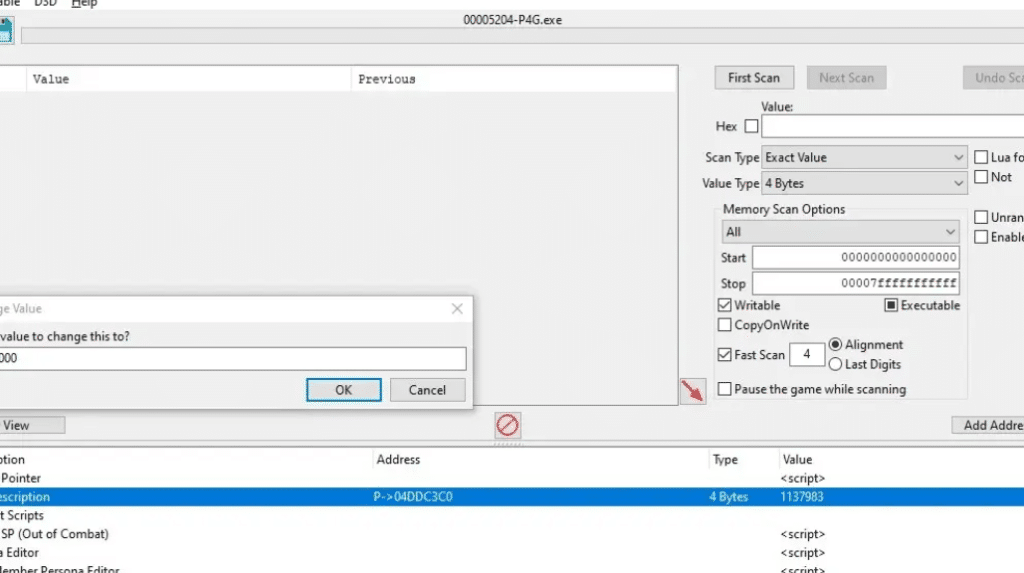Click the Stop address input field
1024x573 pixels.
[855, 283]
